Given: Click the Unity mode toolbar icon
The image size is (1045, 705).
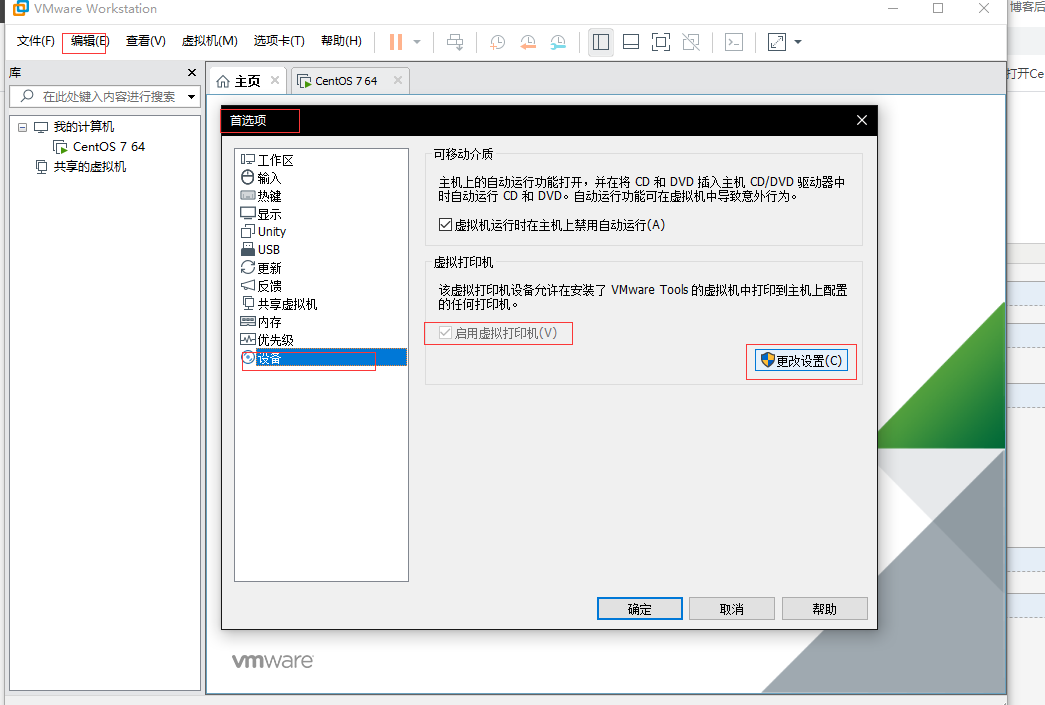Looking at the screenshot, I should coord(691,42).
